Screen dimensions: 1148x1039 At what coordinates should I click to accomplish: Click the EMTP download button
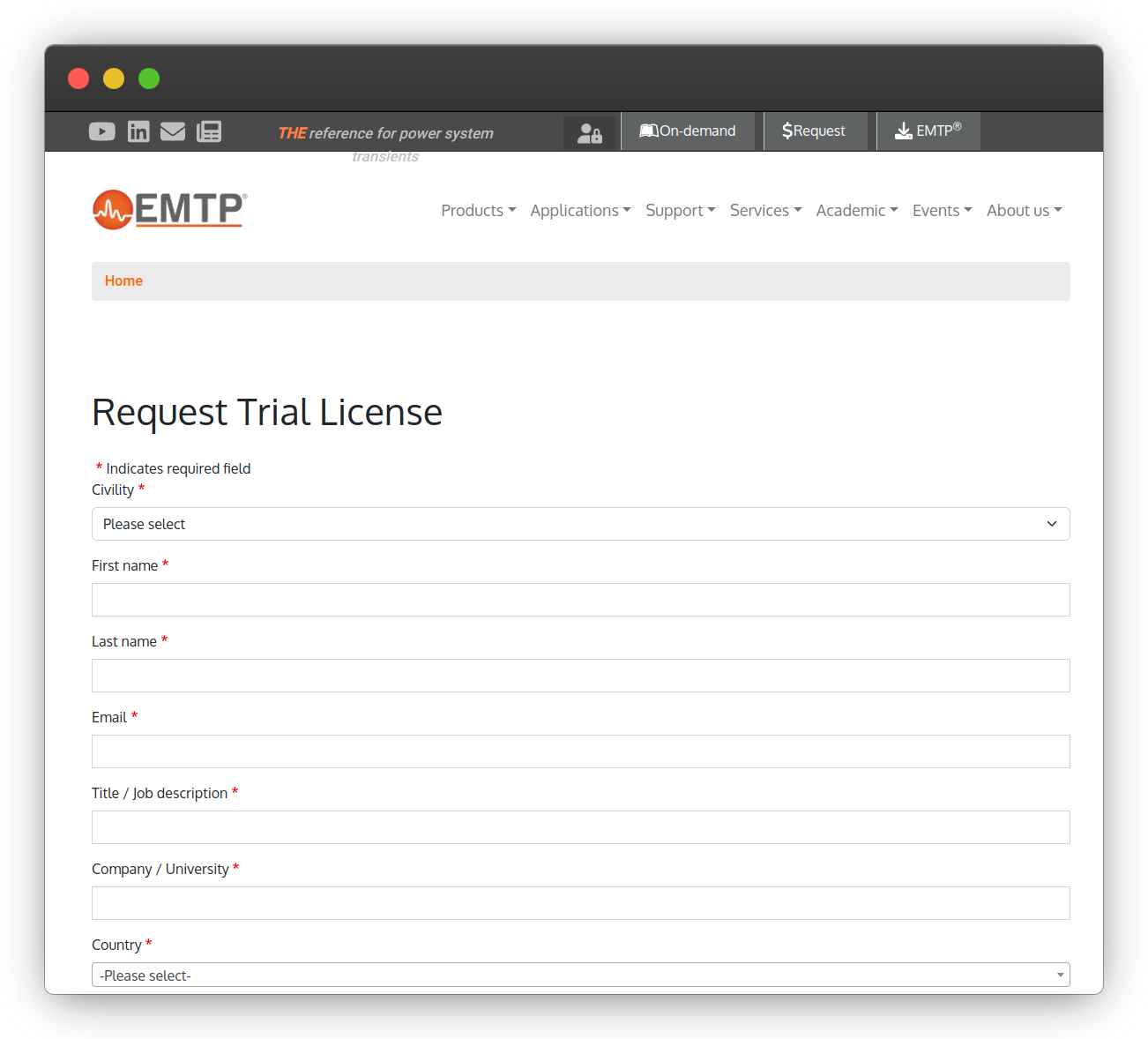(x=928, y=131)
